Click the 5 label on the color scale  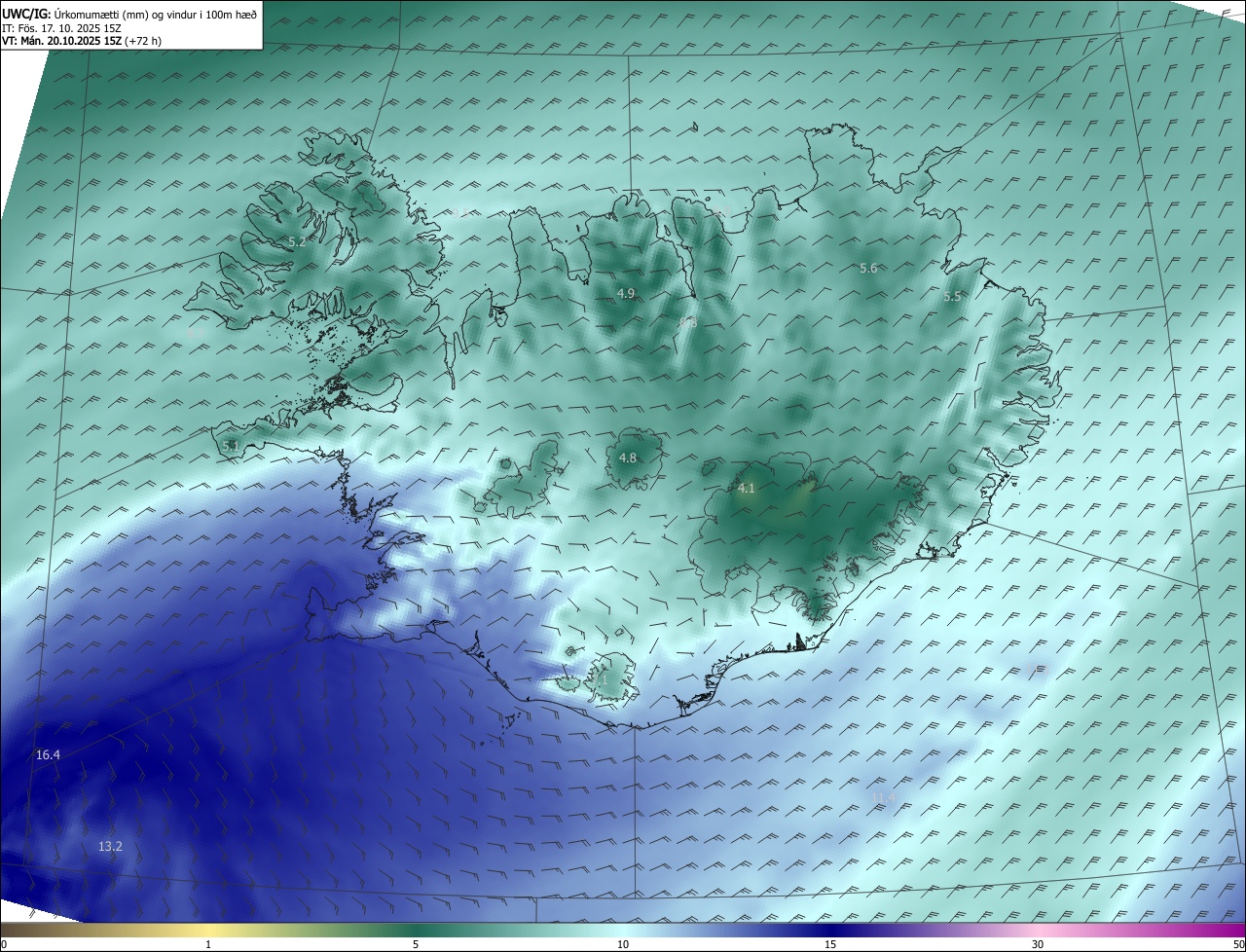tap(416, 944)
